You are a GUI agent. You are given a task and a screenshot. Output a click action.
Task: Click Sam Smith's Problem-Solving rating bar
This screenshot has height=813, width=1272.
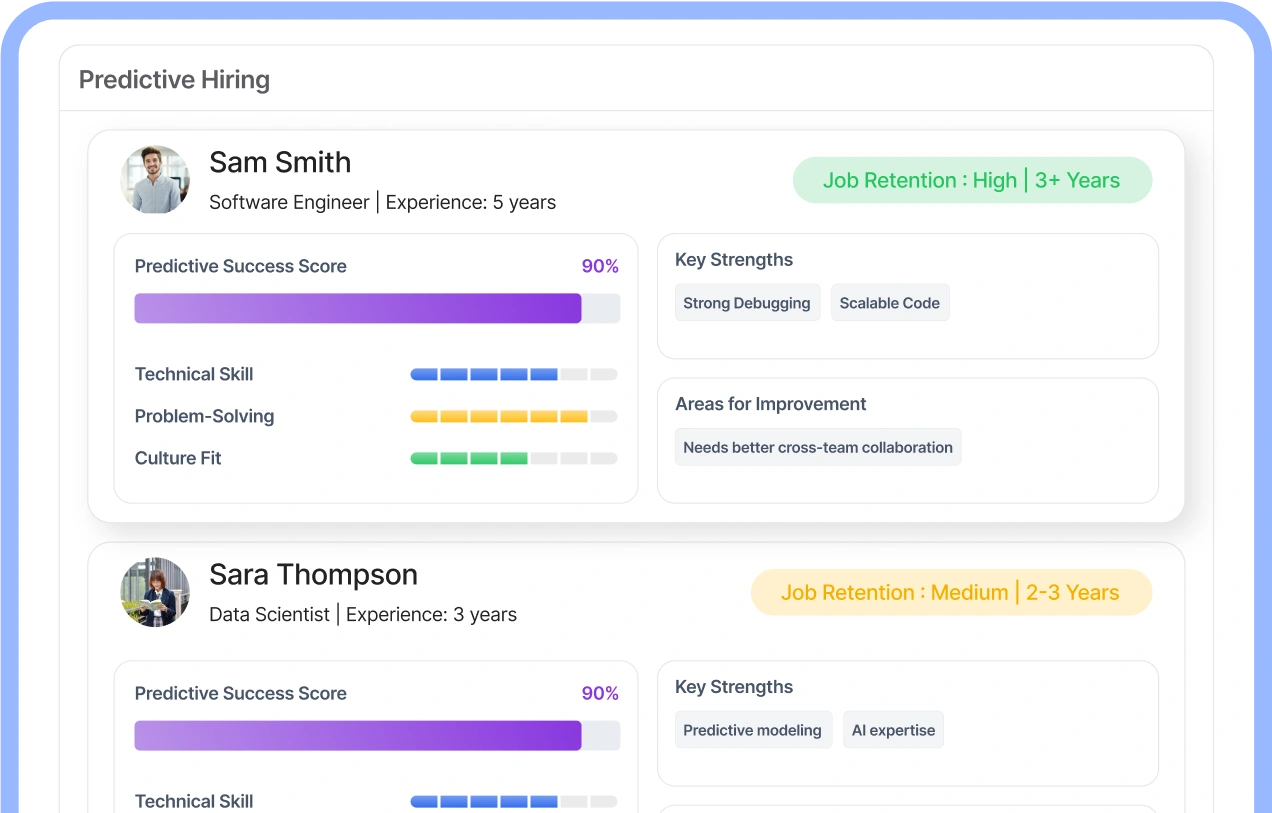coord(514,416)
